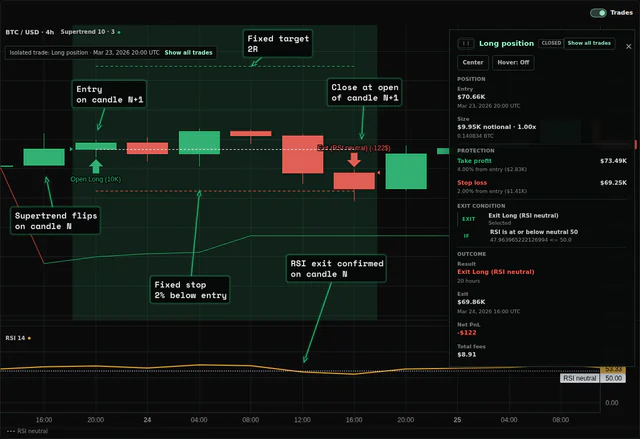Select the red candle beneath the exit arrow
Screen dimensions: 640x439
click(x=354, y=181)
